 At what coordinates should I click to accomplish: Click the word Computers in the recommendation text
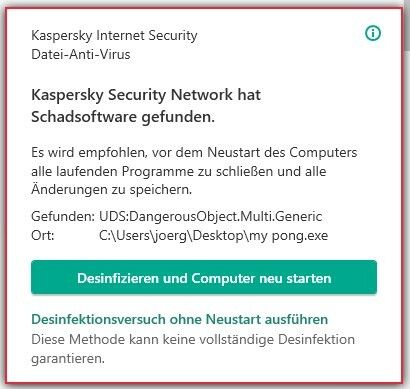tap(323, 153)
